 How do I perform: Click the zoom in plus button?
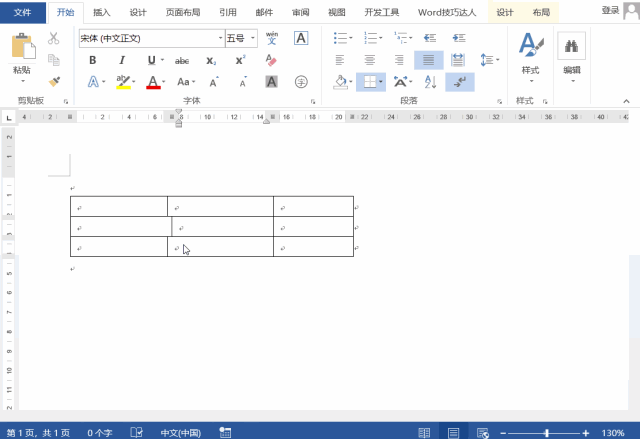tap(586, 433)
